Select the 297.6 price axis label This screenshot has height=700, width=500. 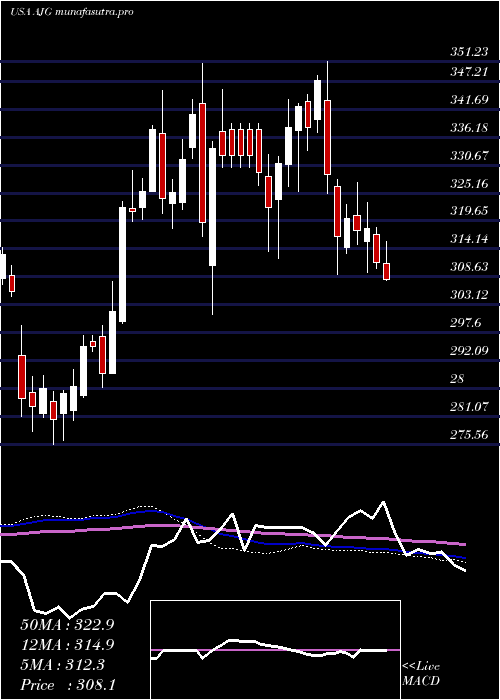click(466, 323)
